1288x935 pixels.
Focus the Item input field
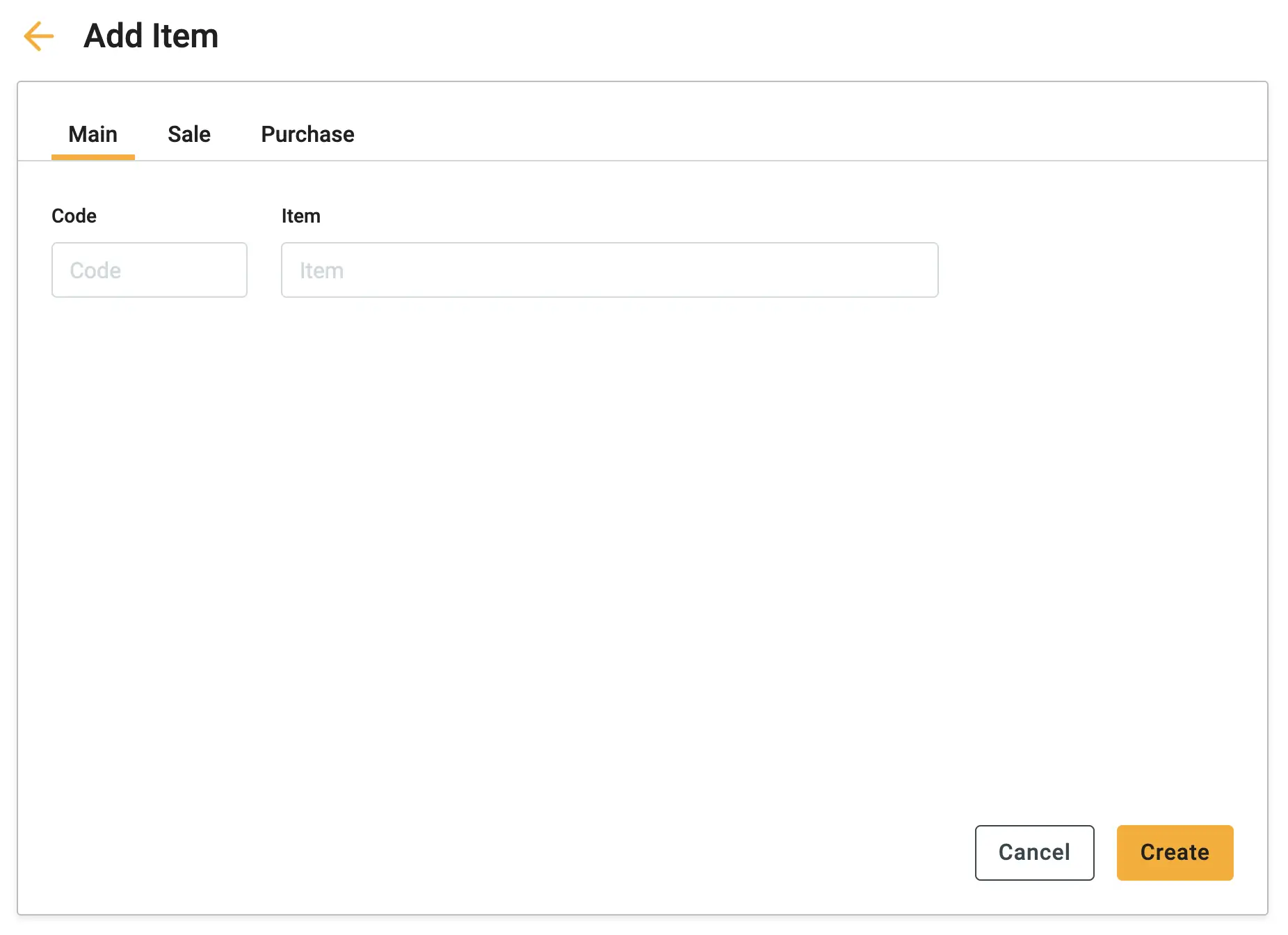coord(610,270)
